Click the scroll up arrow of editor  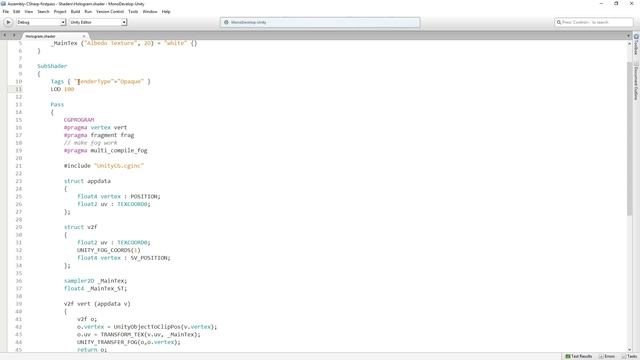(x=629, y=43)
